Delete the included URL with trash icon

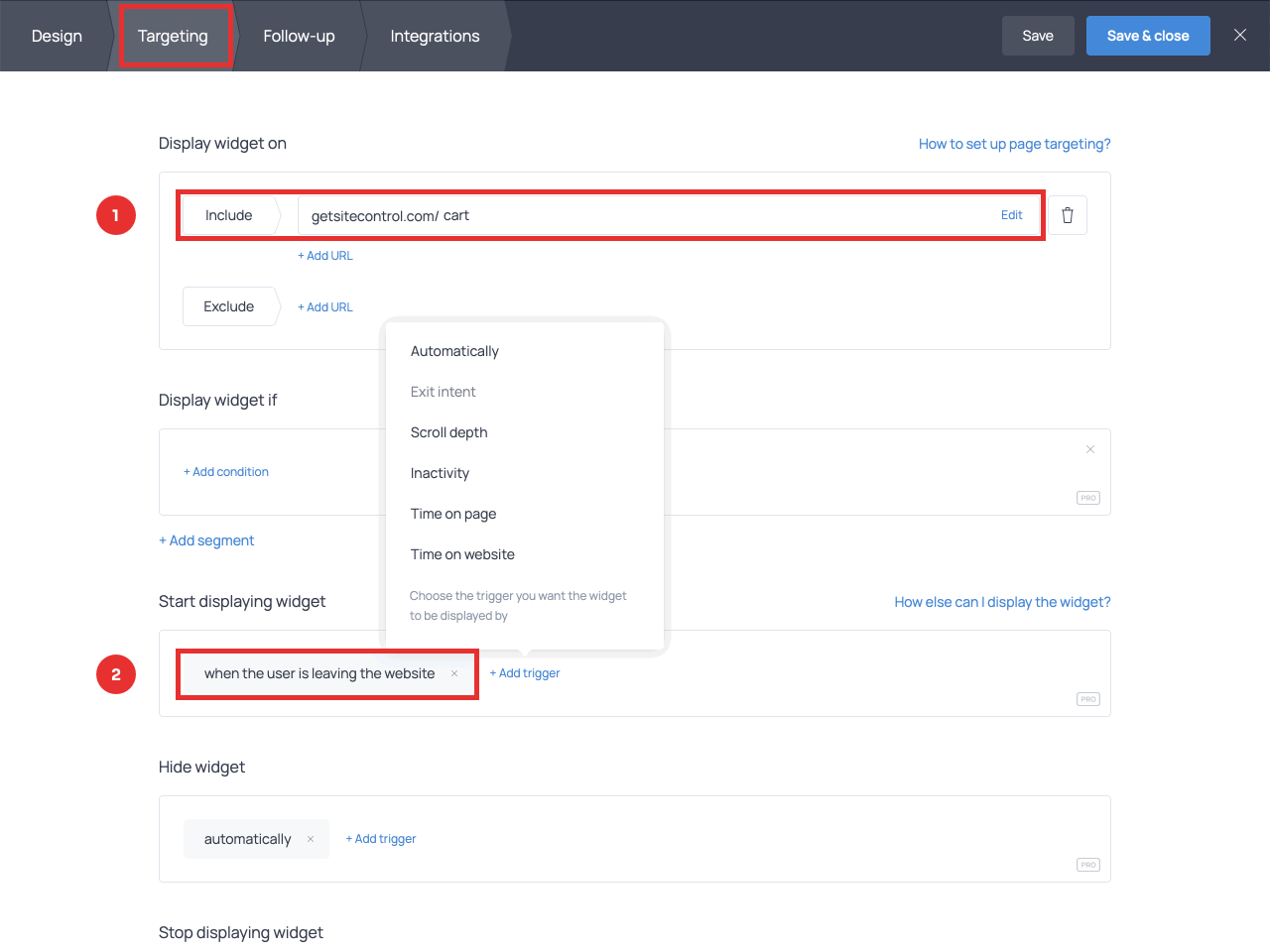pos(1068,215)
